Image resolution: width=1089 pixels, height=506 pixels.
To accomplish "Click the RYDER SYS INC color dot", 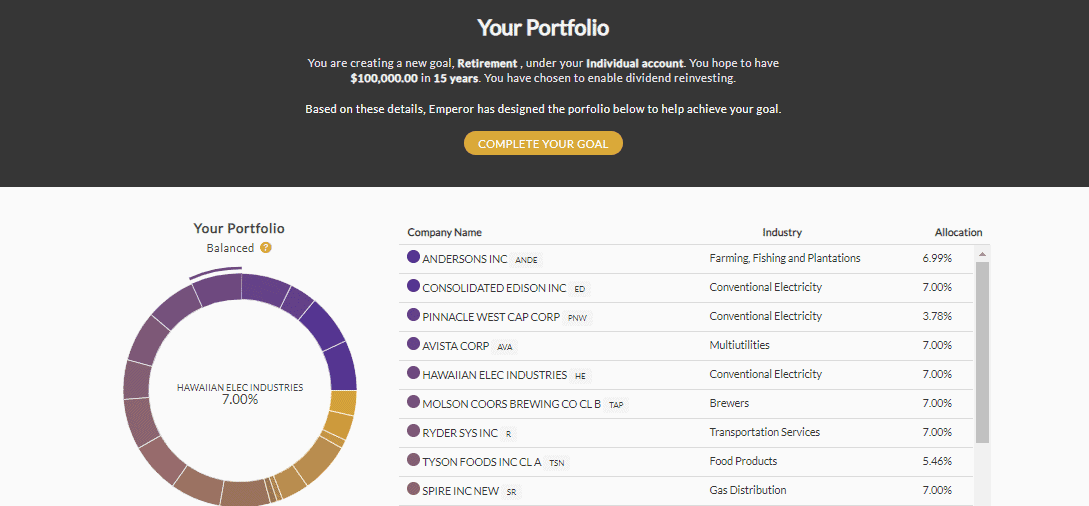I will pos(413,431).
